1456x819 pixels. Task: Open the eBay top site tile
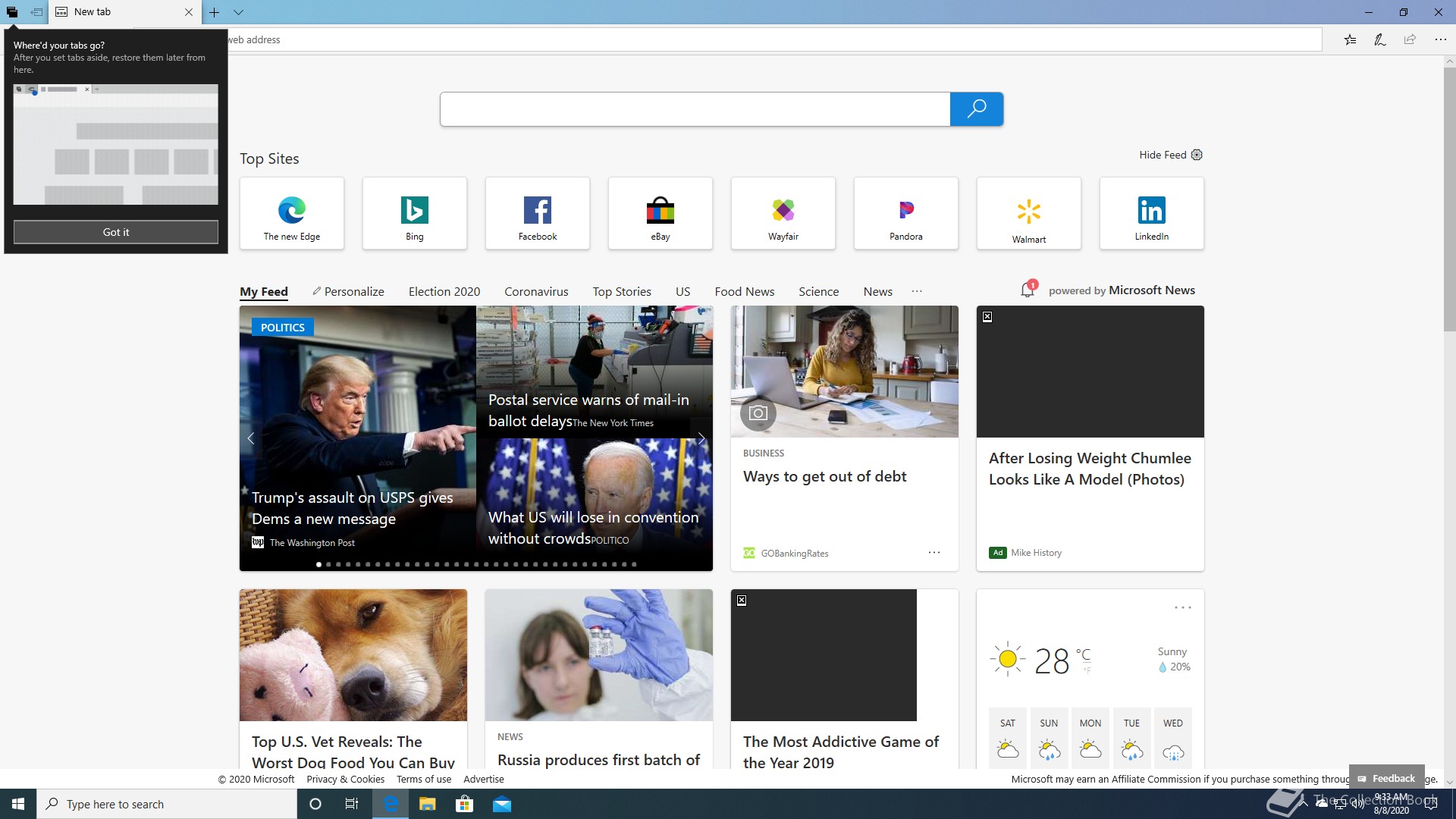(x=661, y=213)
